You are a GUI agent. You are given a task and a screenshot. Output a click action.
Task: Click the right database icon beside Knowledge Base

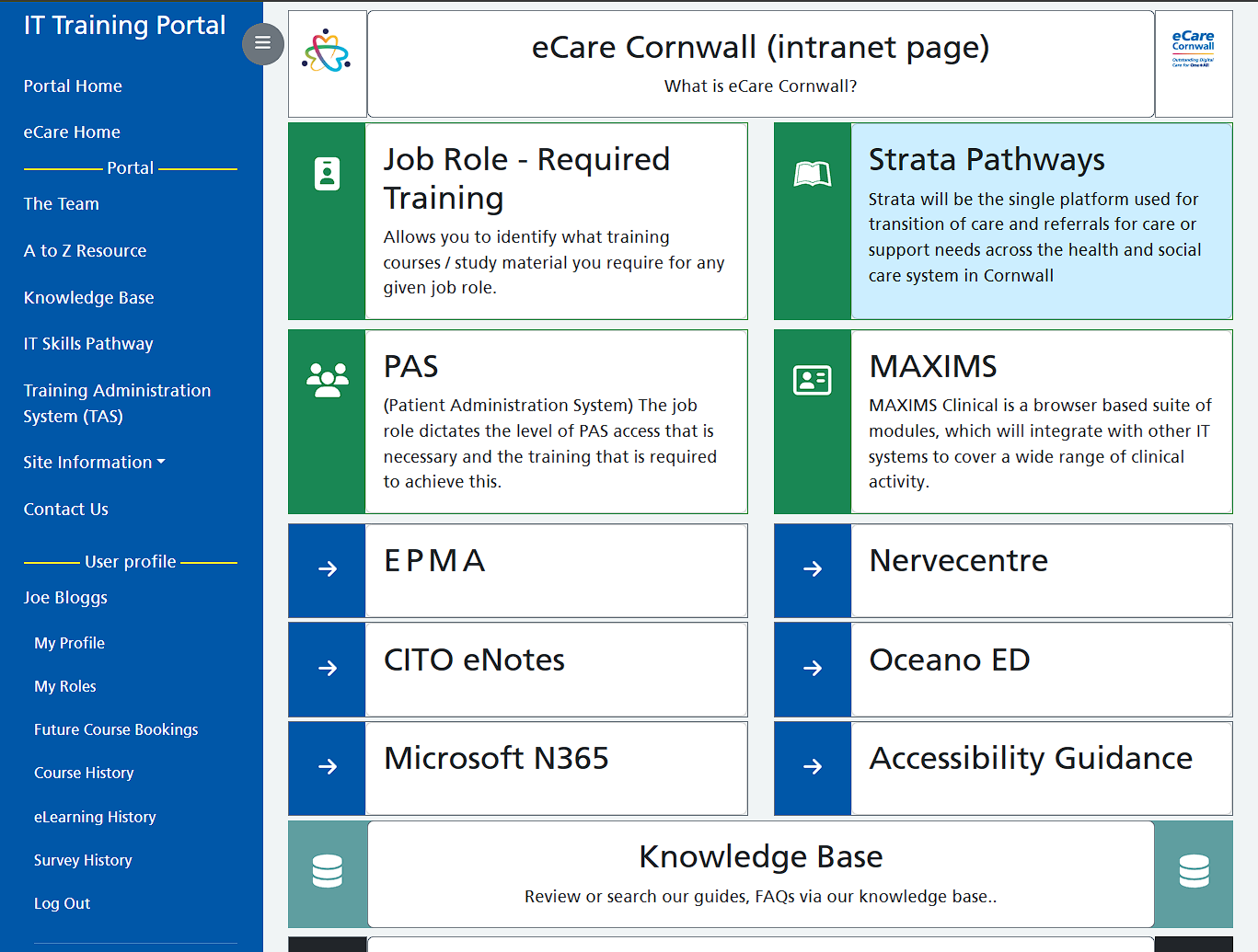[x=1195, y=871]
